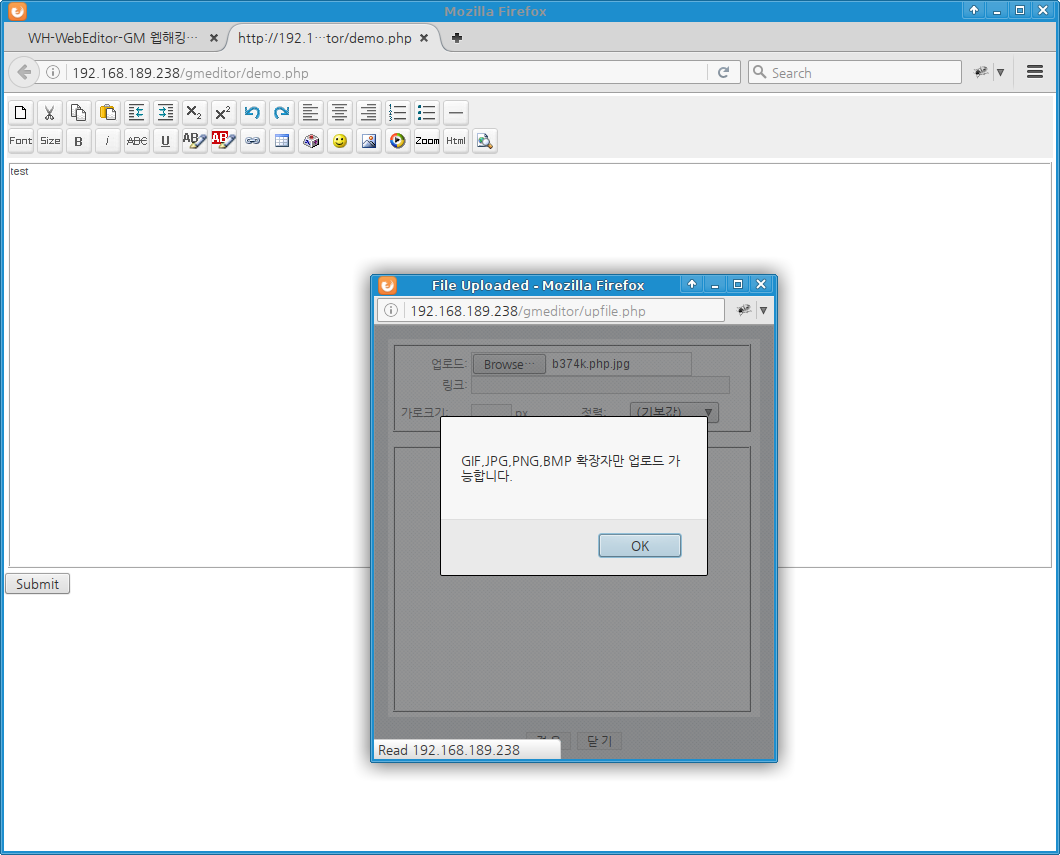Click the preview magnifier icon
Screen dimensions: 1060x855
pyautogui.click(x=485, y=141)
